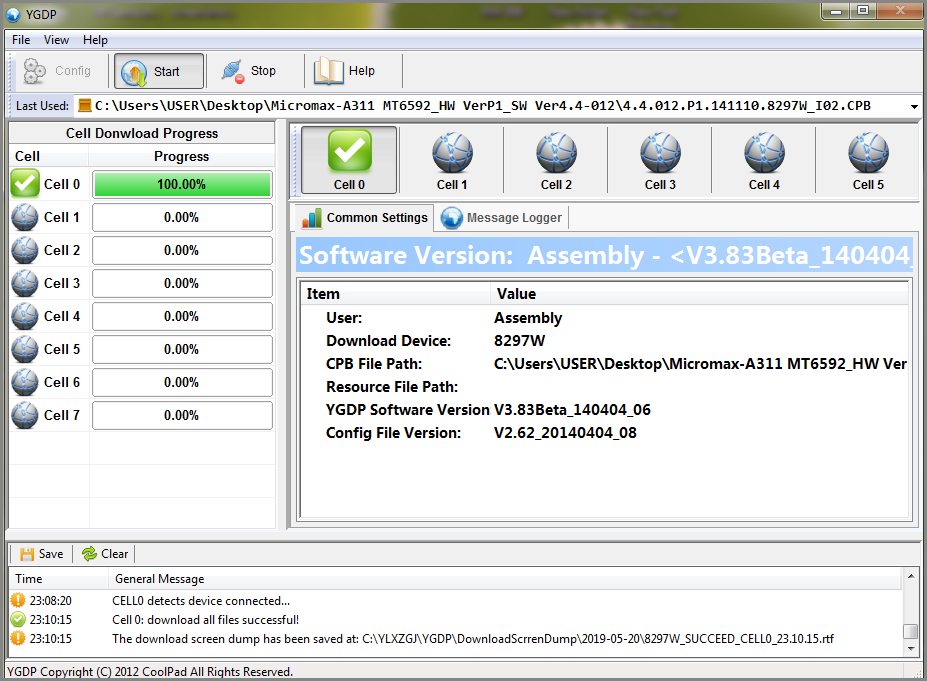
Task: Click the log scrollbar thumb
Action: tap(910, 631)
